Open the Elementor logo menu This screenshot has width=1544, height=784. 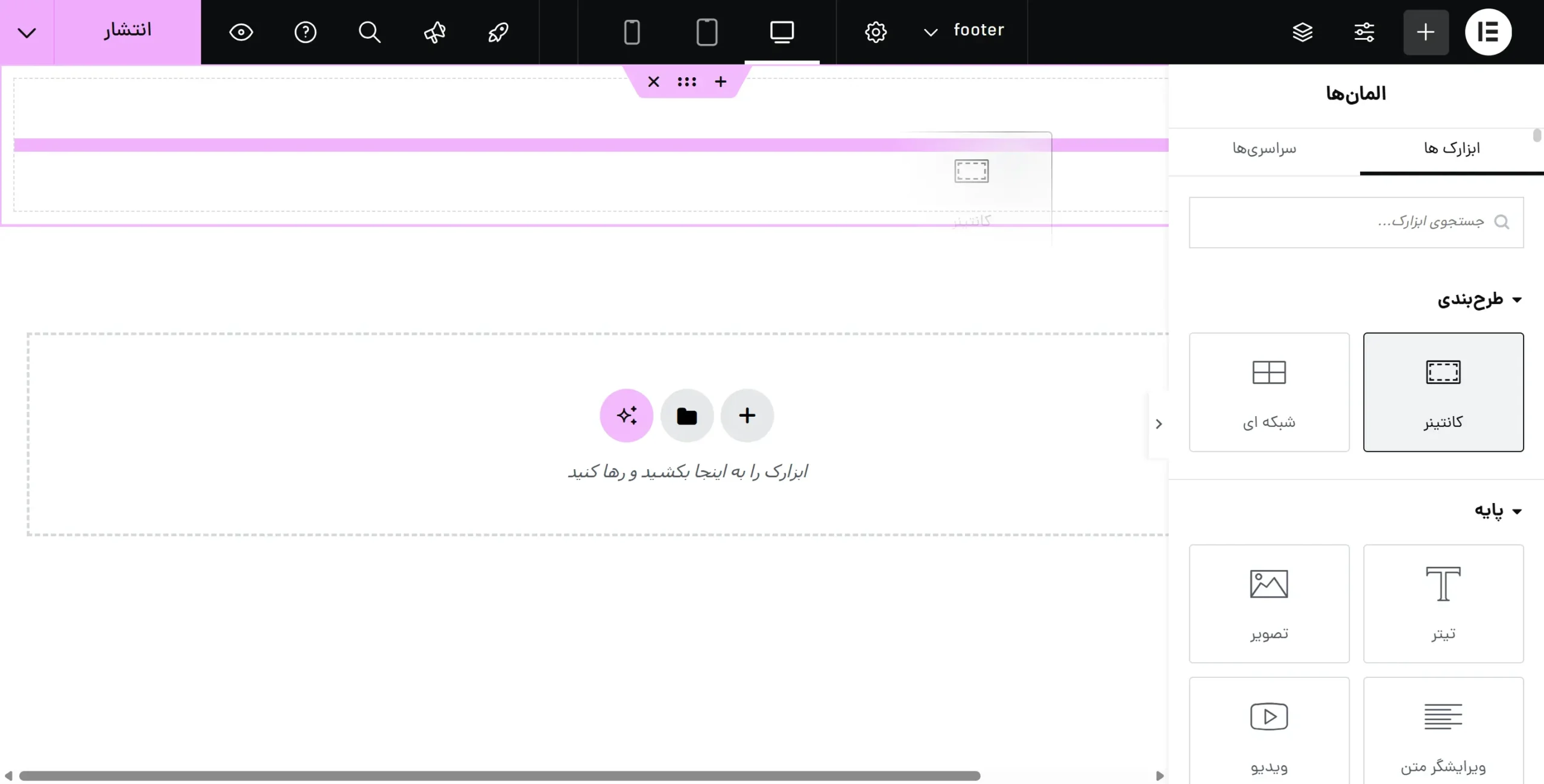1488,32
